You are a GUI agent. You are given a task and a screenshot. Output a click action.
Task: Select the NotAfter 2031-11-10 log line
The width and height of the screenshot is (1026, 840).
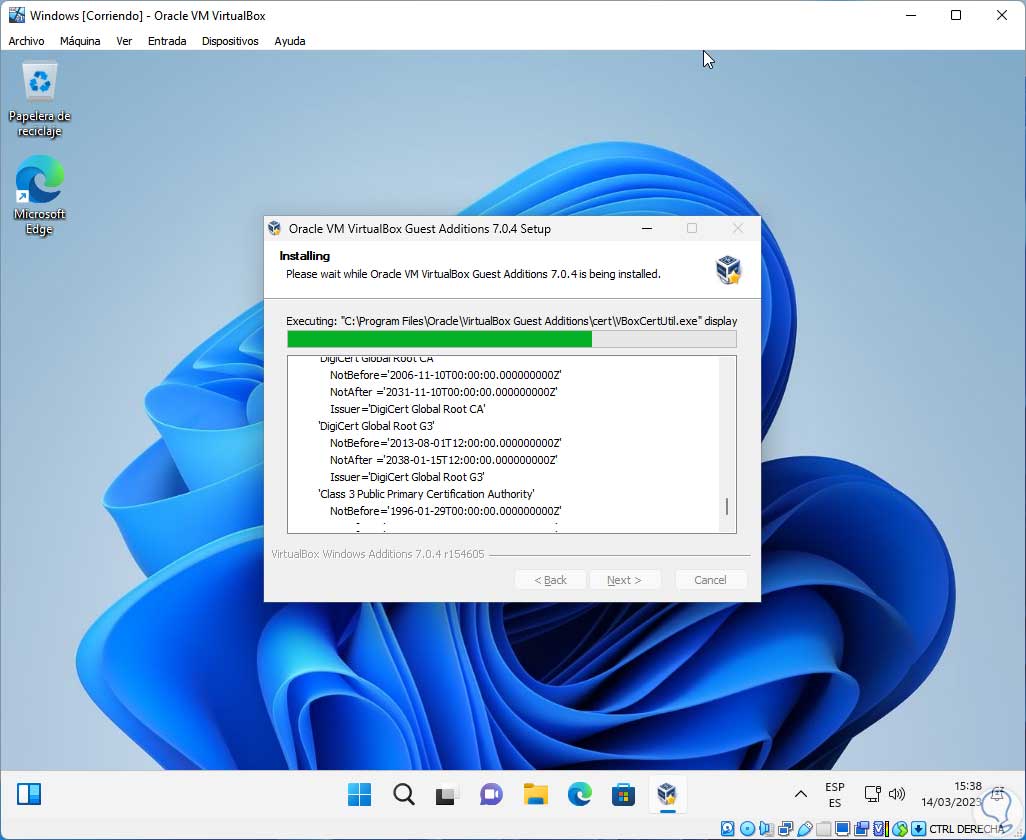pos(443,392)
